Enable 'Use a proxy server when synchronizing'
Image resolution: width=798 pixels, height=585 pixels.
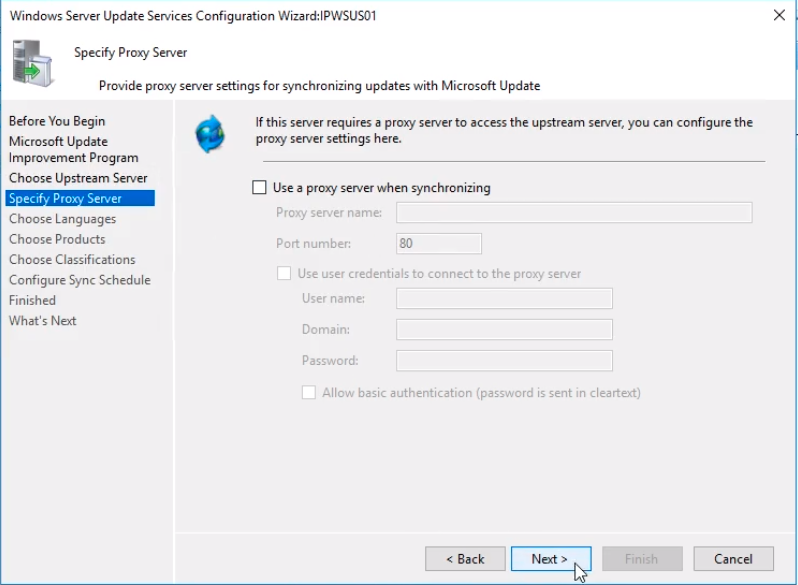[x=260, y=187]
